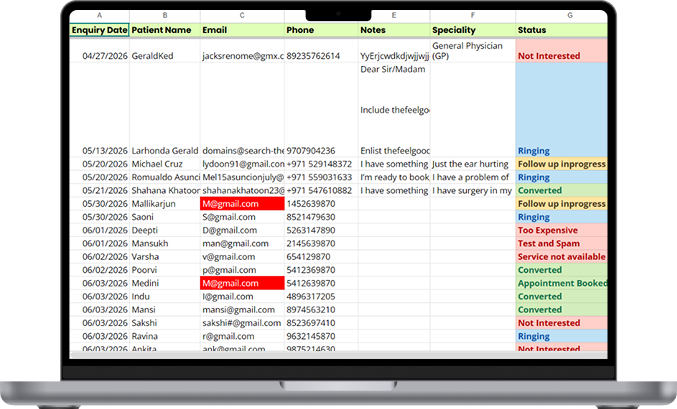This screenshot has width=677, height=409.
Task: Select the General Physician (GP) cell
Action: coord(473,51)
